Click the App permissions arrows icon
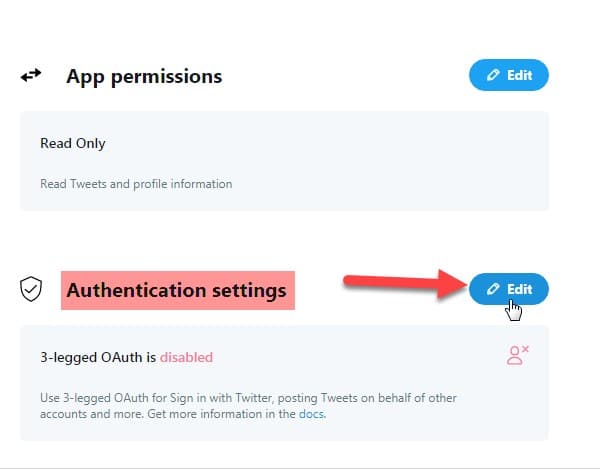Image resolution: width=600 pixels, height=472 pixels. click(x=31, y=75)
